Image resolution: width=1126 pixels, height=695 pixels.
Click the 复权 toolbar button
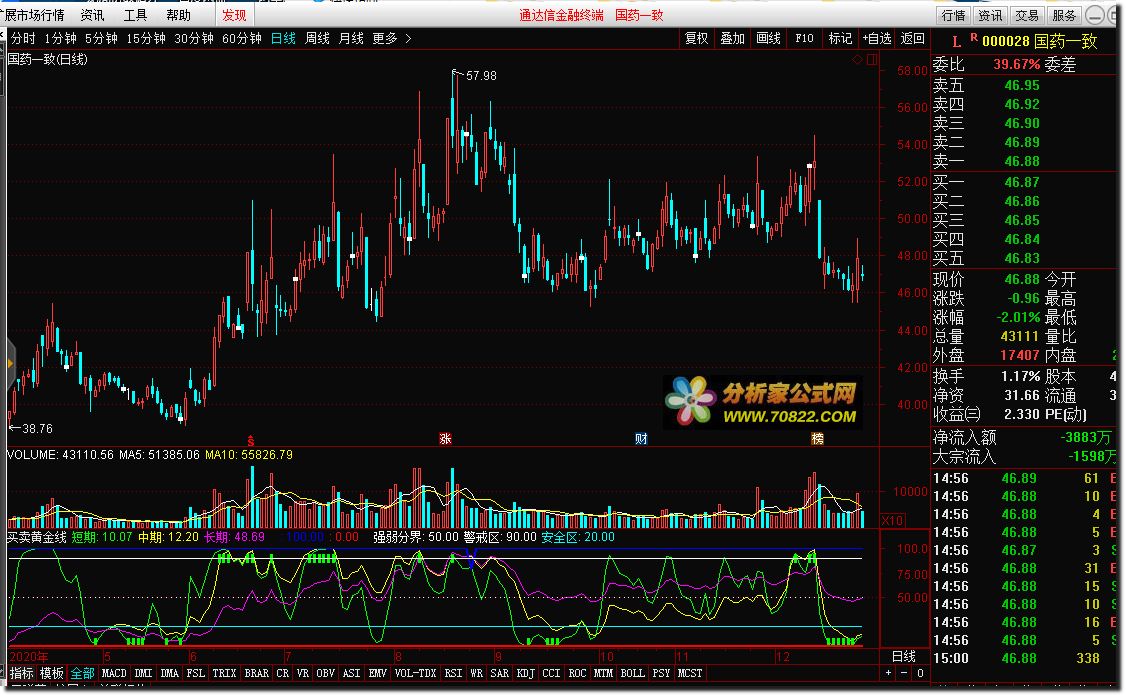pyautogui.click(x=697, y=39)
